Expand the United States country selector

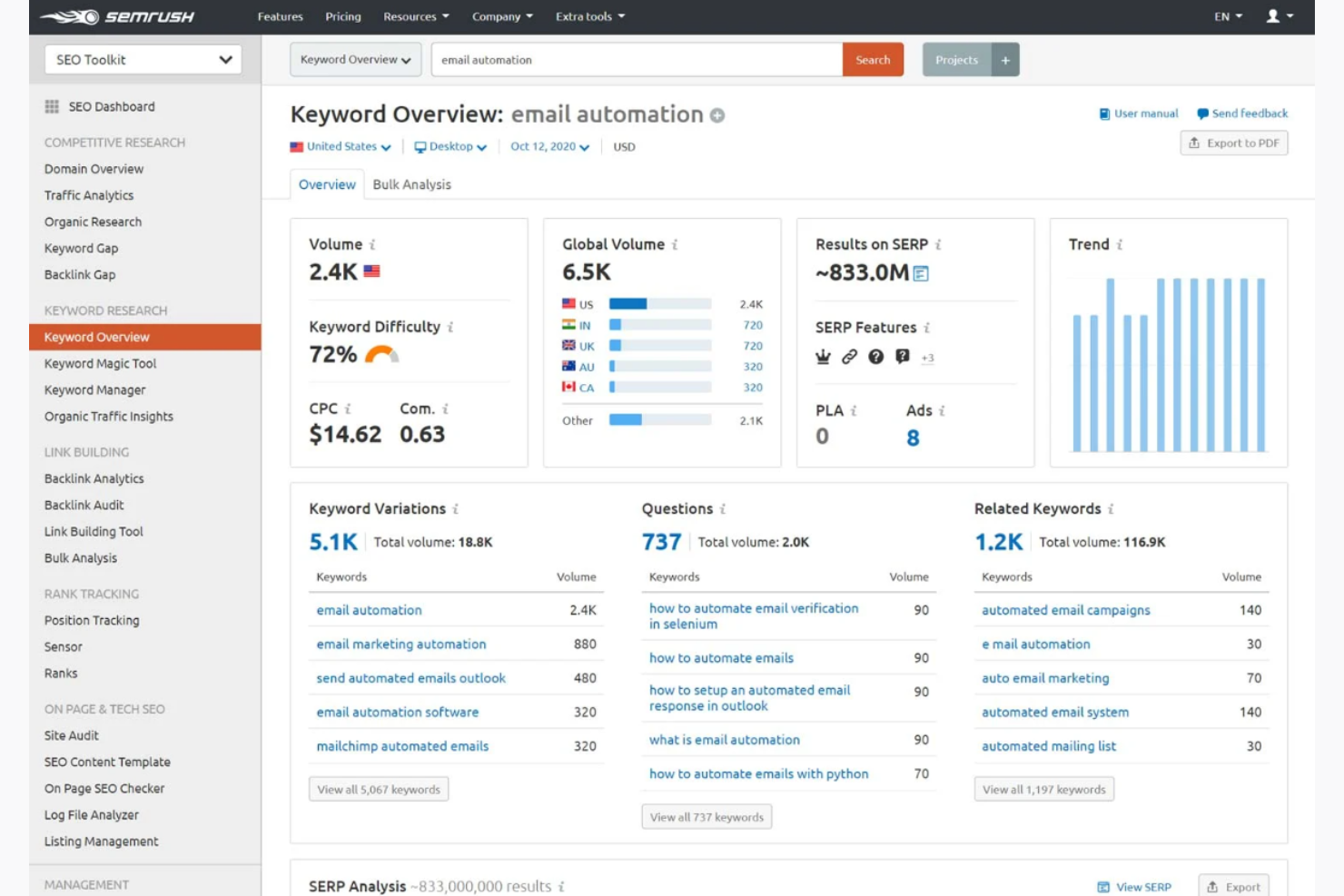pyautogui.click(x=341, y=147)
